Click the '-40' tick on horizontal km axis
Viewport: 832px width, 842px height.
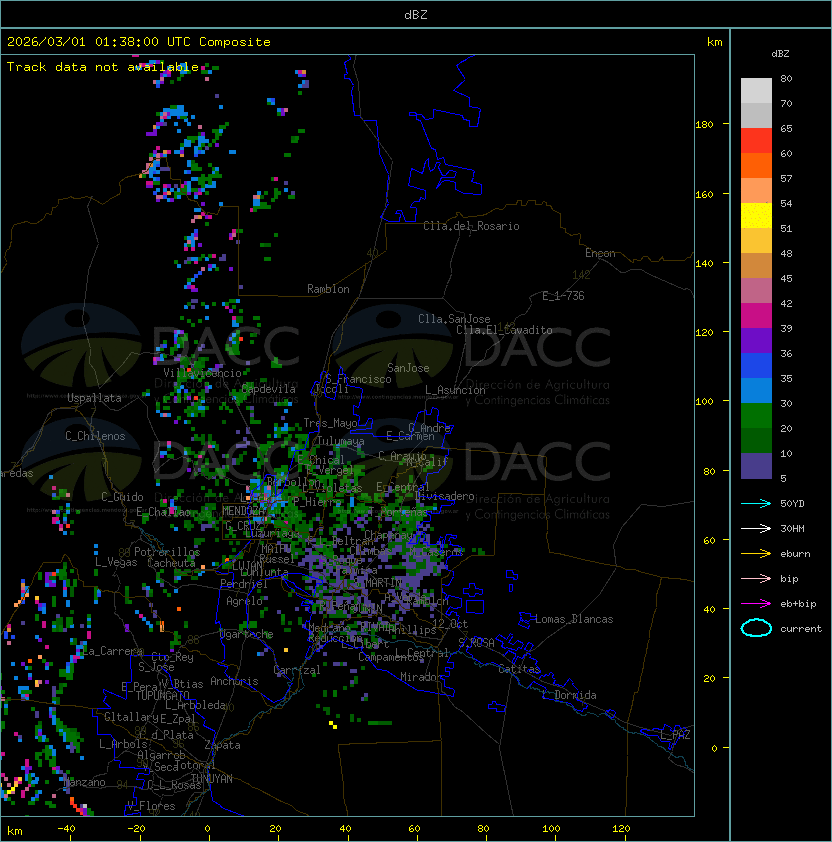(x=66, y=828)
